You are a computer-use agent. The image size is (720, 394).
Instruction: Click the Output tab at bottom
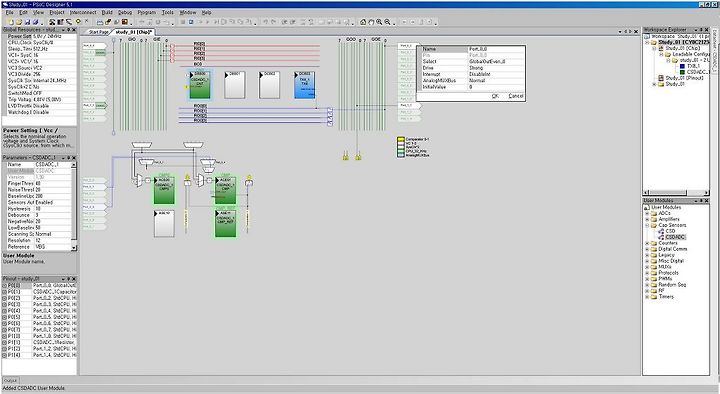click(x=10, y=381)
